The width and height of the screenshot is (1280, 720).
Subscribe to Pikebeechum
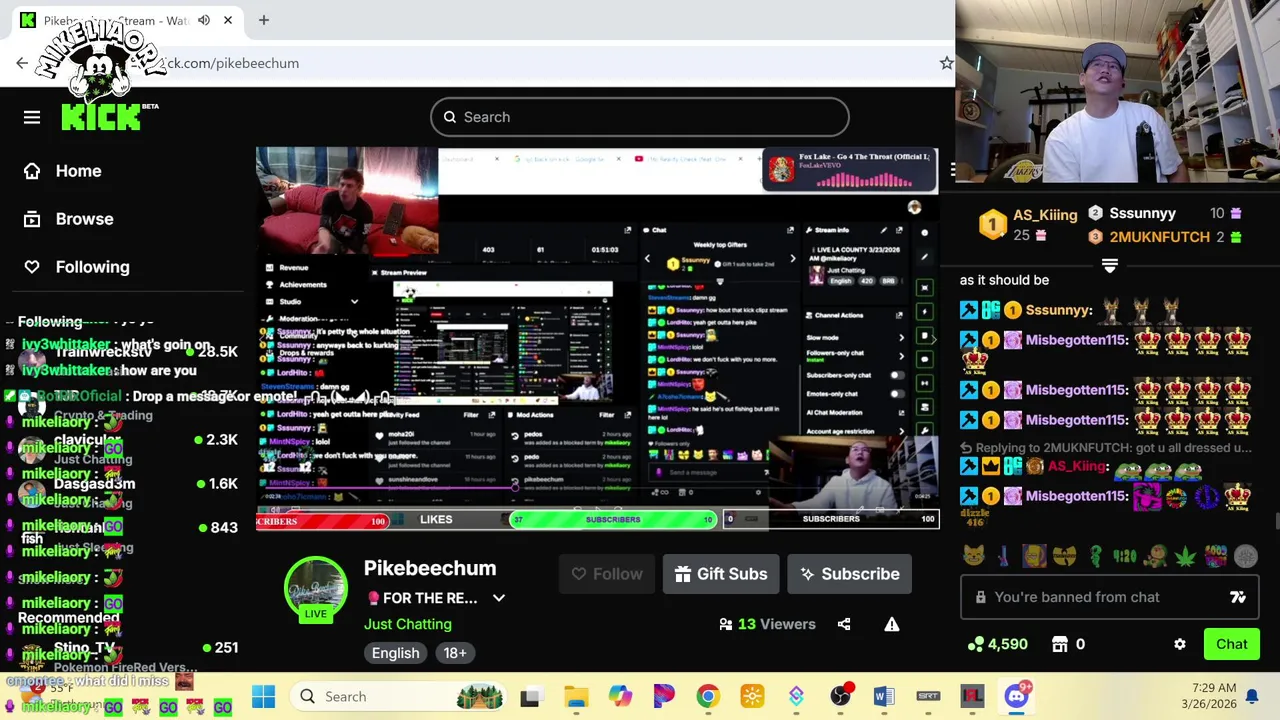click(849, 574)
